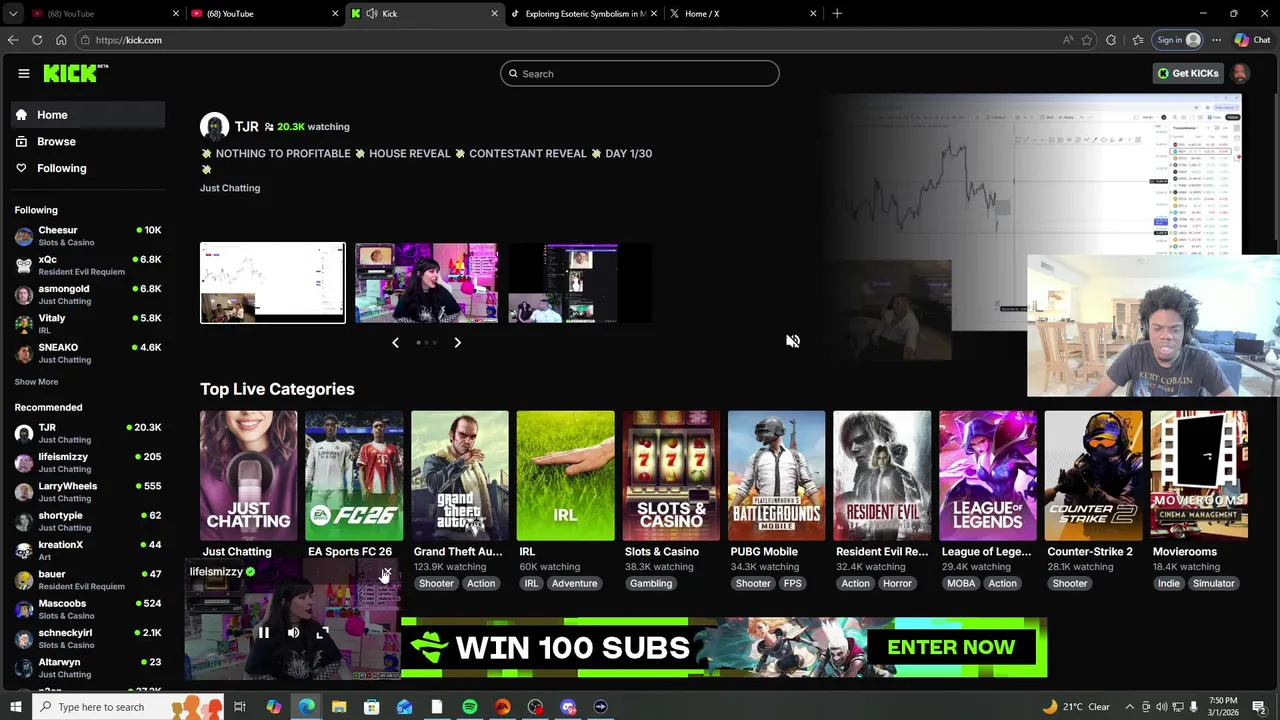Open Spotify from Windows taskbar
This screenshot has height=720, width=1280.
(x=470, y=707)
